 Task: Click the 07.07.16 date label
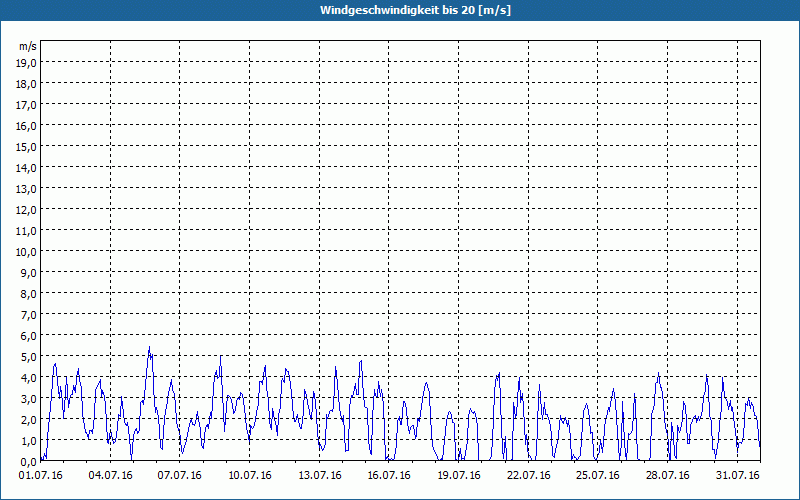180,476
